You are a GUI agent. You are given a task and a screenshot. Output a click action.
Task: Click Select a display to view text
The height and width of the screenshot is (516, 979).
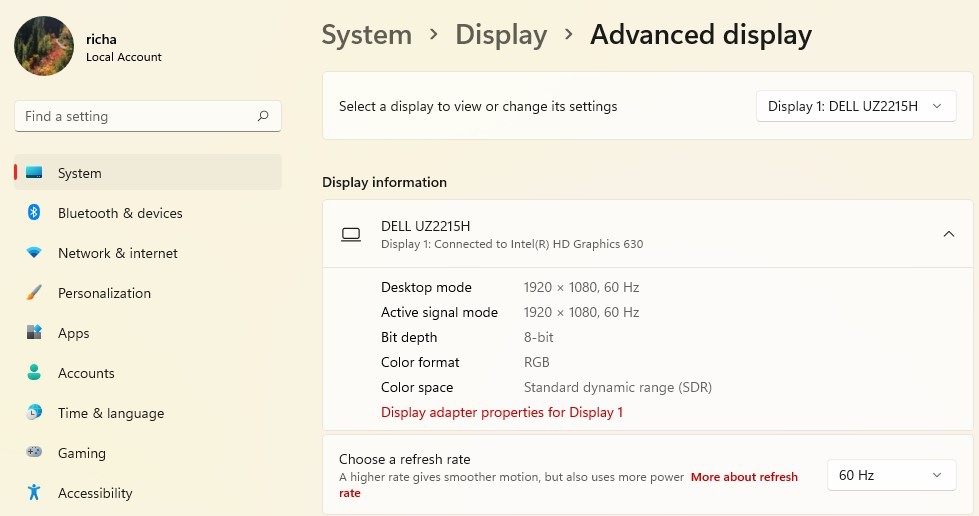pos(478,106)
